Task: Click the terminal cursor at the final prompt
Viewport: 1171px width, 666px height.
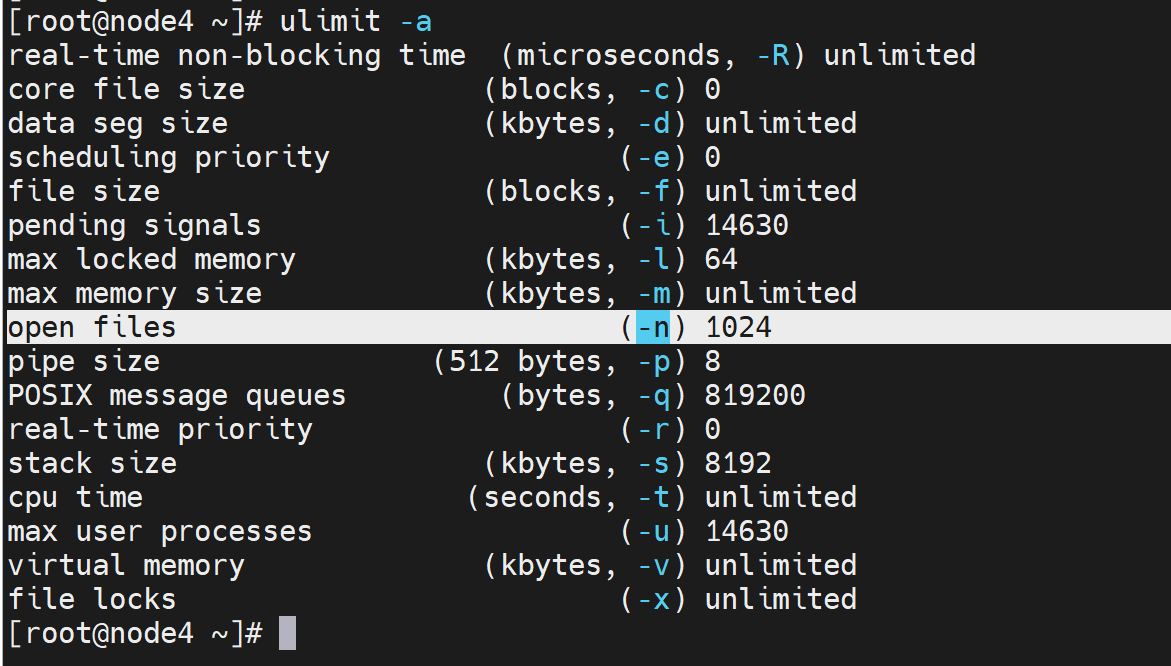Action: 287,633
